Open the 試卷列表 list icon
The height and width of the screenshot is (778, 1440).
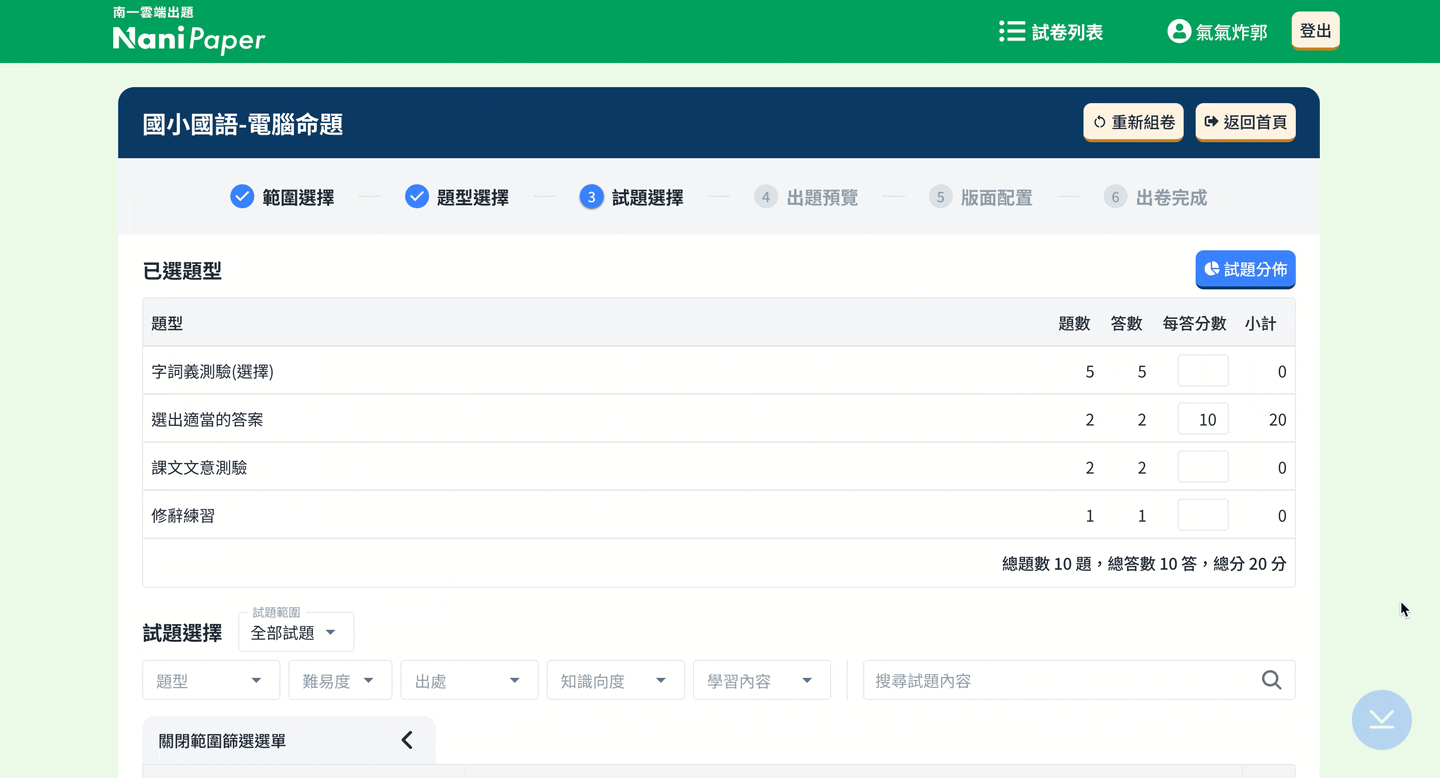click(1012, 32)
